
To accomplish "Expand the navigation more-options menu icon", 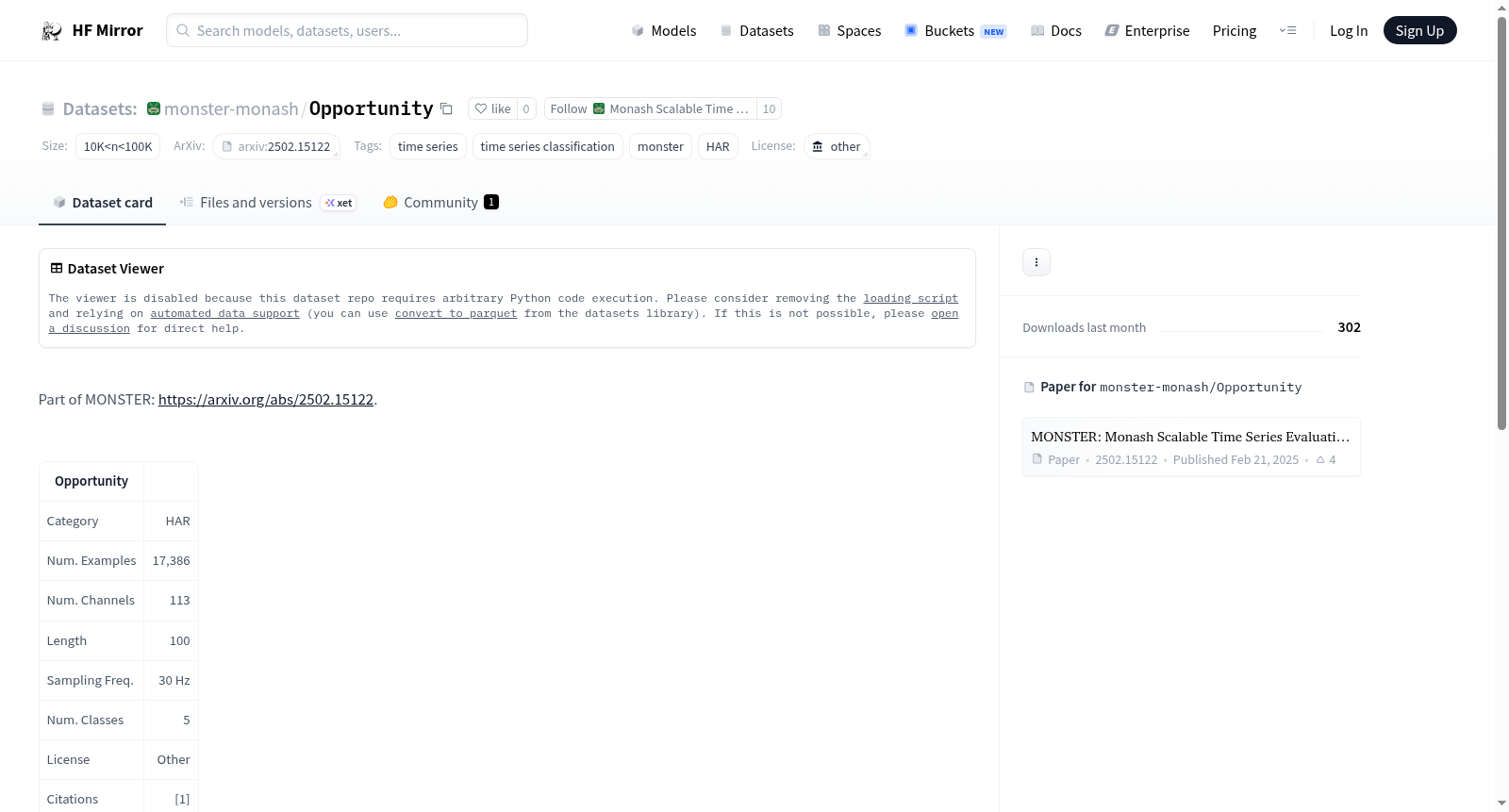I will coord(1287,31).
